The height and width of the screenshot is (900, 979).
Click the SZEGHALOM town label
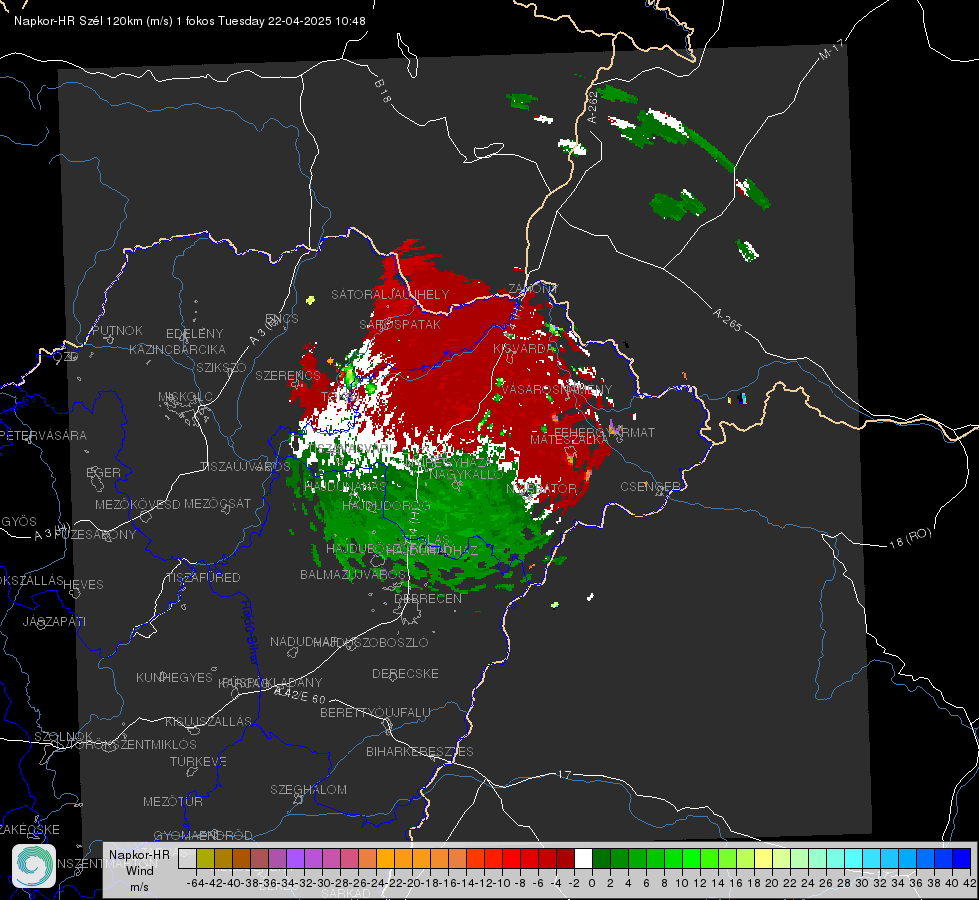pos(308,790)
